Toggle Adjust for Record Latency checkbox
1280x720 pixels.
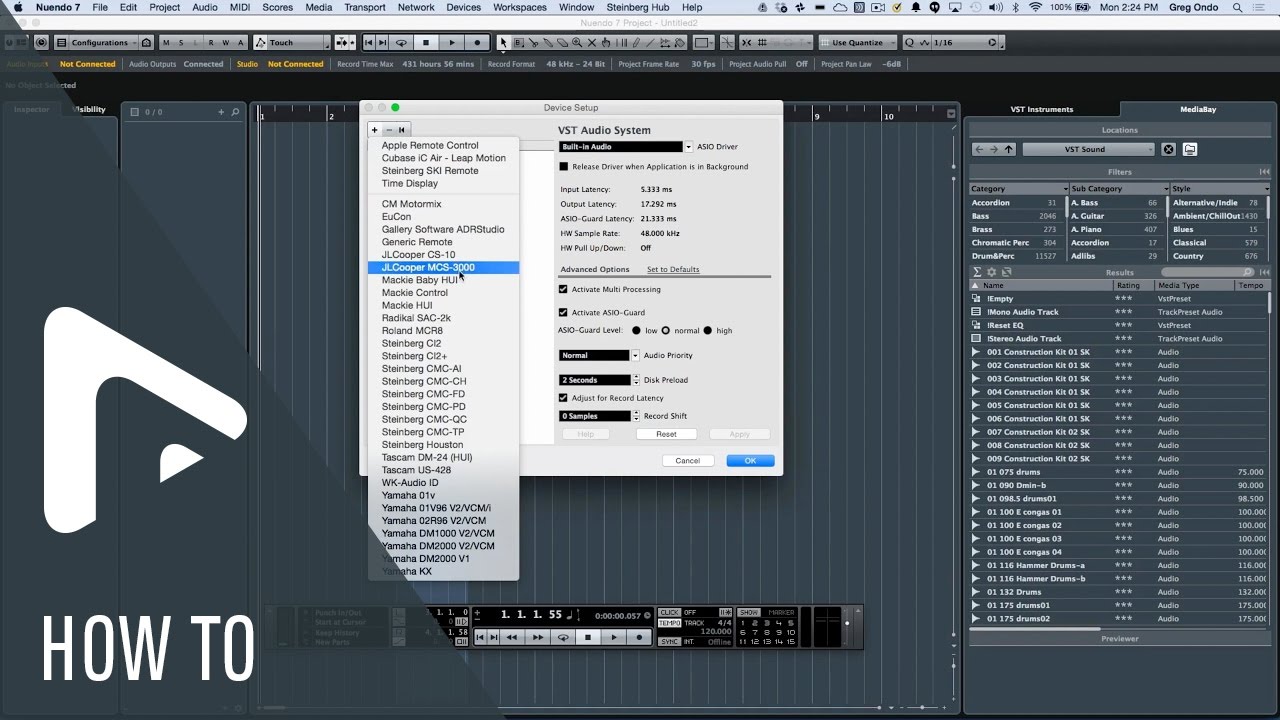click(x=563, y=398)
